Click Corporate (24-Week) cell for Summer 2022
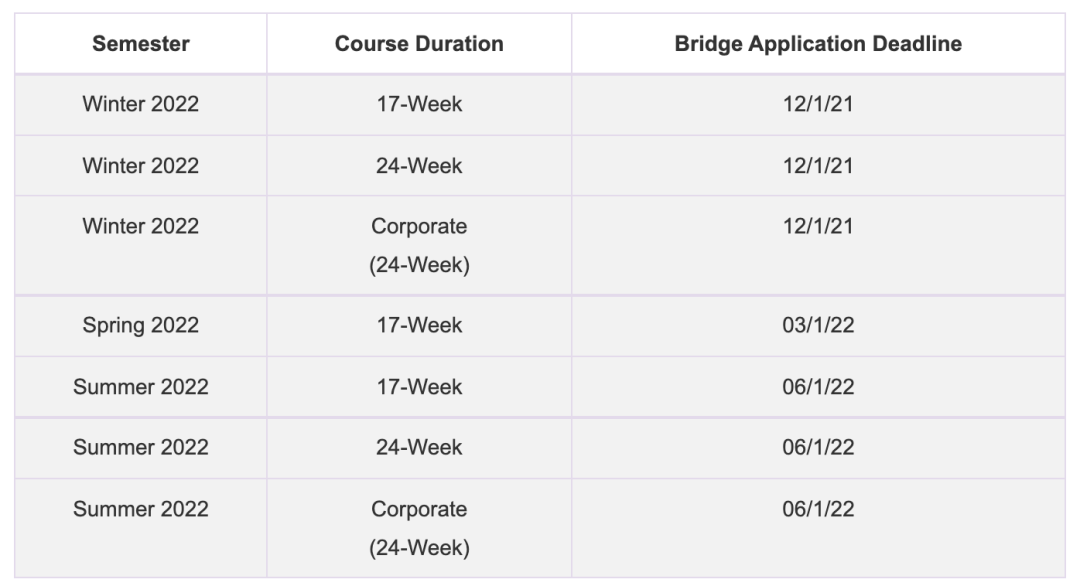 pyautogui.click(x=419, y=528)
